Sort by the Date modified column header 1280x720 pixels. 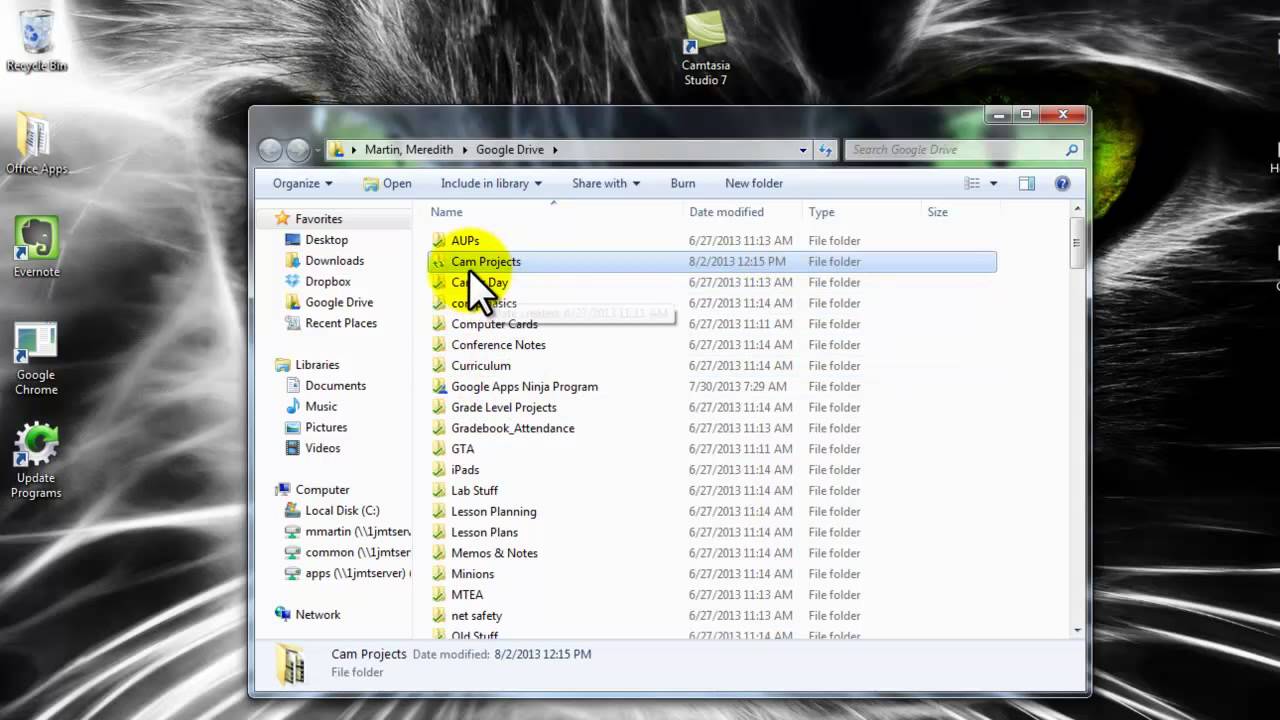click(x=743, y=212)
